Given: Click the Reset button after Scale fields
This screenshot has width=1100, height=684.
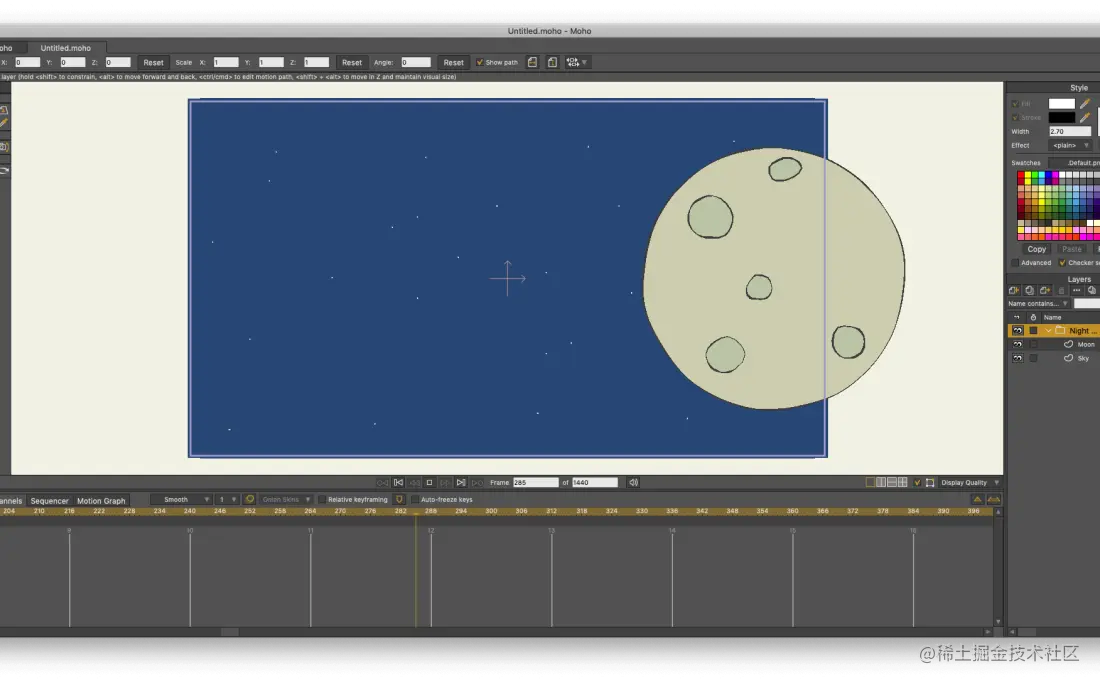Looking at the screenshot, I should click(x=351, y=62).
